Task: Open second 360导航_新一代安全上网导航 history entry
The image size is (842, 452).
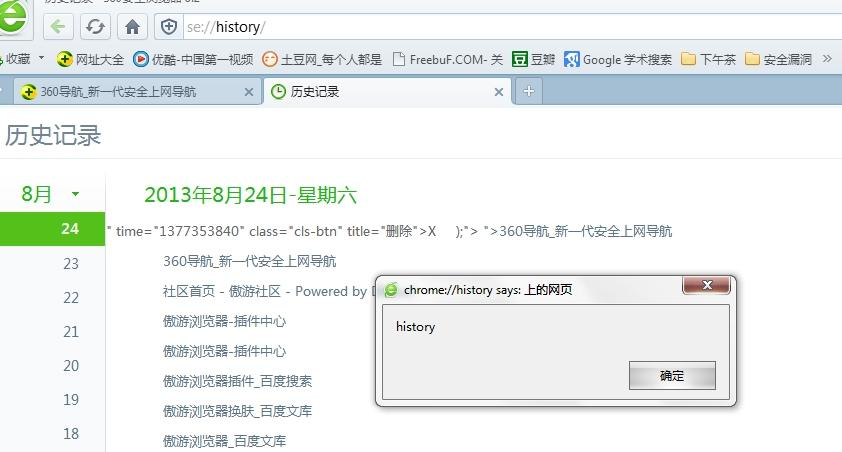Action: (x=250, y=261)
